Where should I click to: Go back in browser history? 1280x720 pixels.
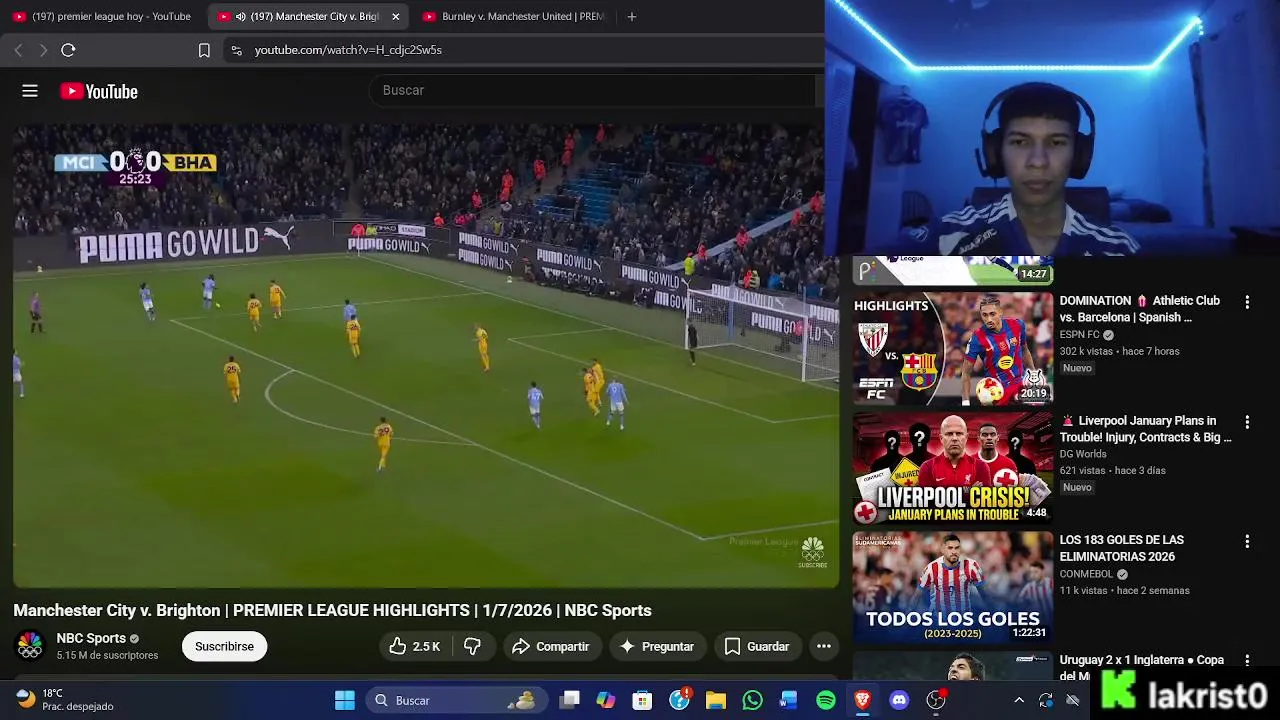click(18, 50)
